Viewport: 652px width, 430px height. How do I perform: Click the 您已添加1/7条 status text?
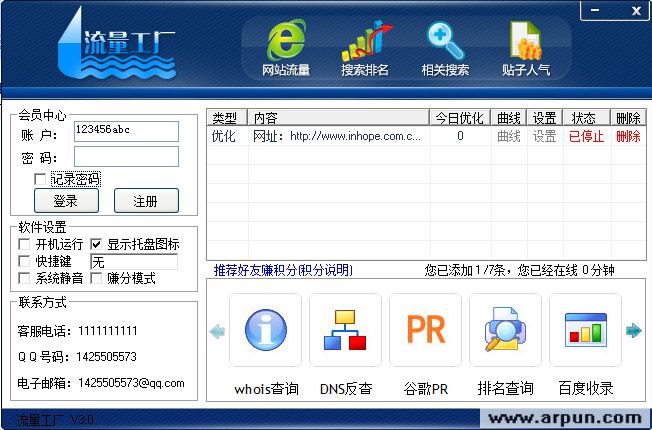point(465,270)
